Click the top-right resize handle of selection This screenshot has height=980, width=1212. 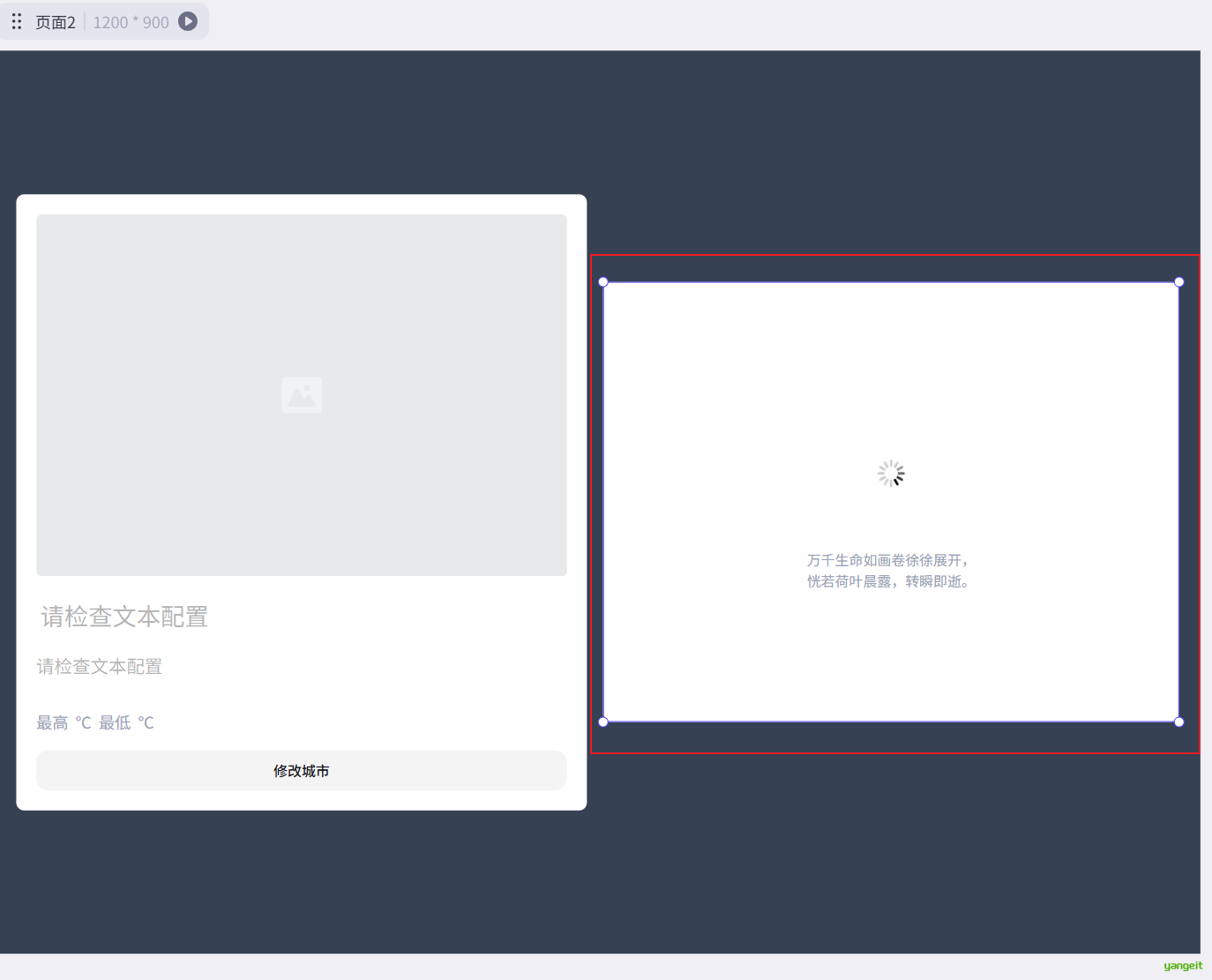(1178, 282)
